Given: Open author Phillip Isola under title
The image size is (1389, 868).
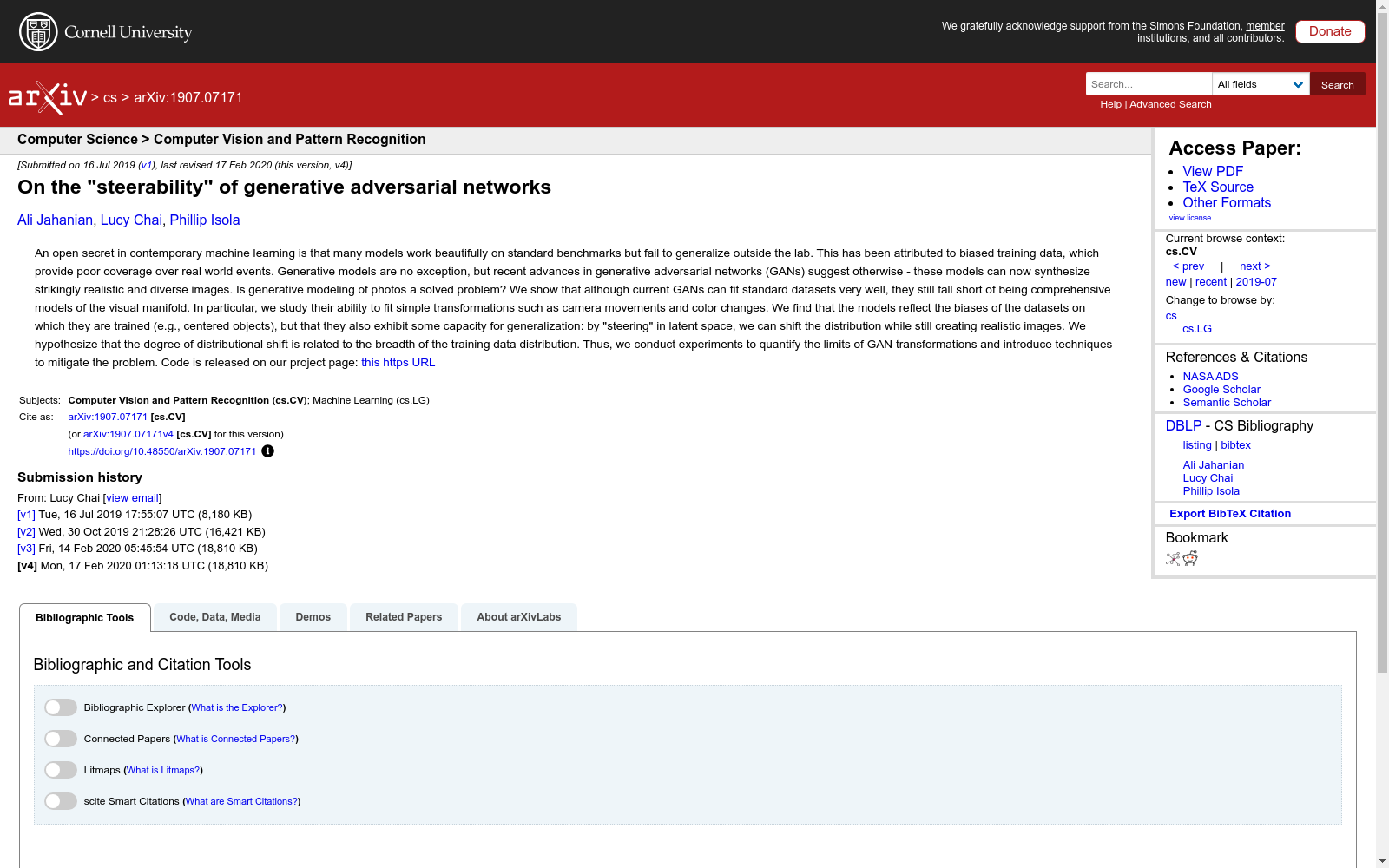Looking at the screenshot, I should click(x=205, y=220).
